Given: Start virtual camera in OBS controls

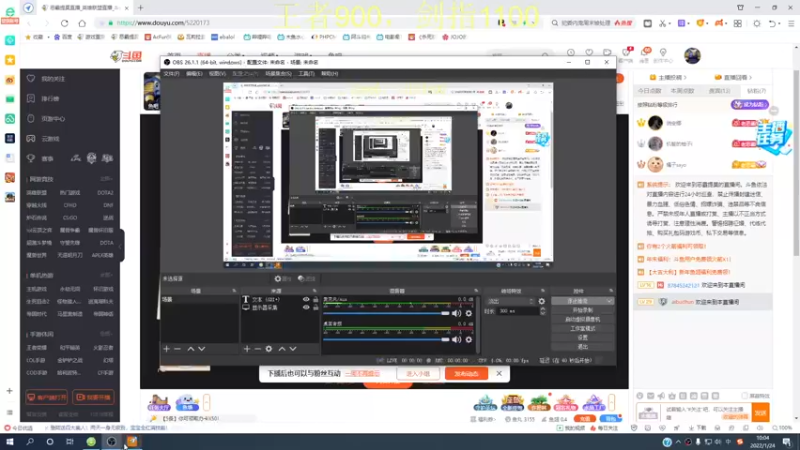Looking at the screenshot, I should click(x=582, y=319).
